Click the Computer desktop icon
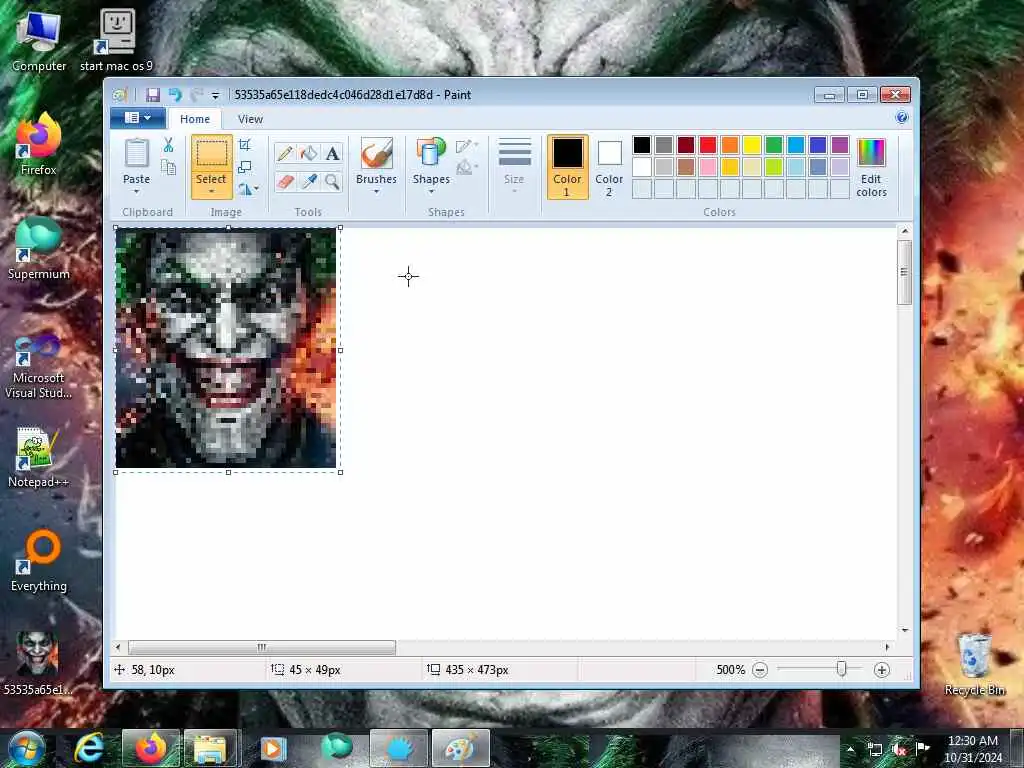The height and width of the screenshot is (768, 1024). [39, 41]
